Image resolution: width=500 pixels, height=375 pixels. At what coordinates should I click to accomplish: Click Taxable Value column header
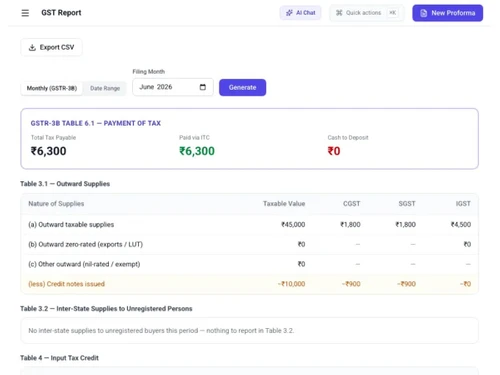coord(284,204)
